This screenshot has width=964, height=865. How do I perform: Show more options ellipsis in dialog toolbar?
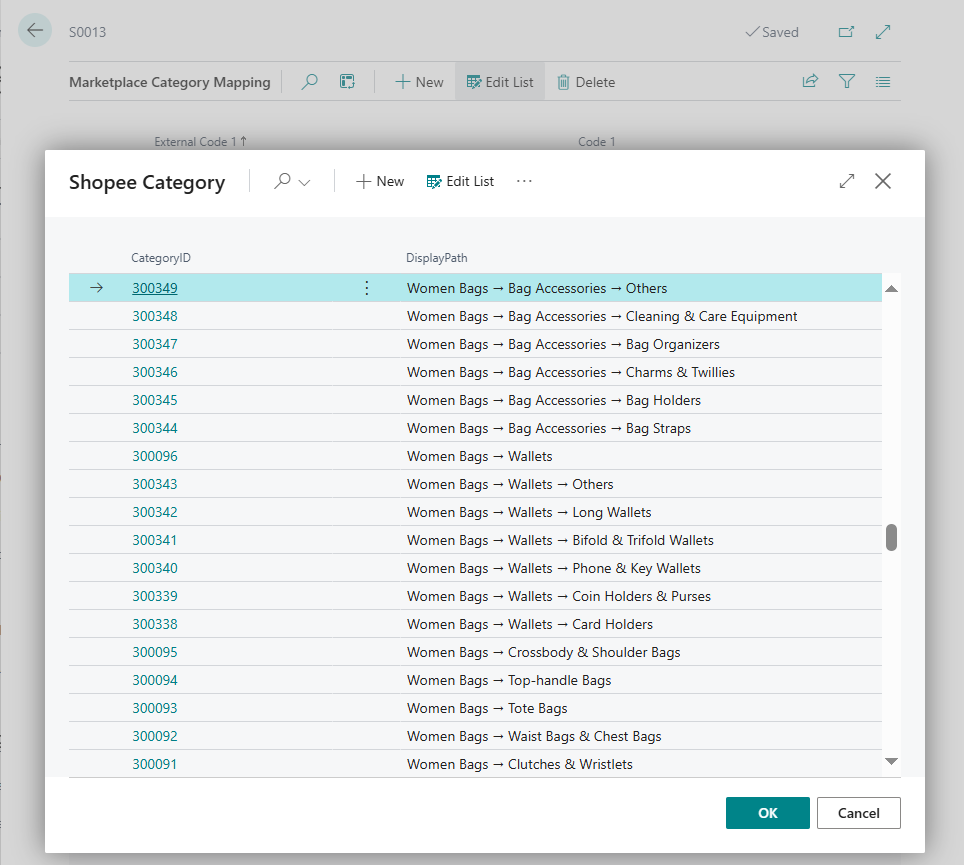pyautogui.click(x=524, y=181)
